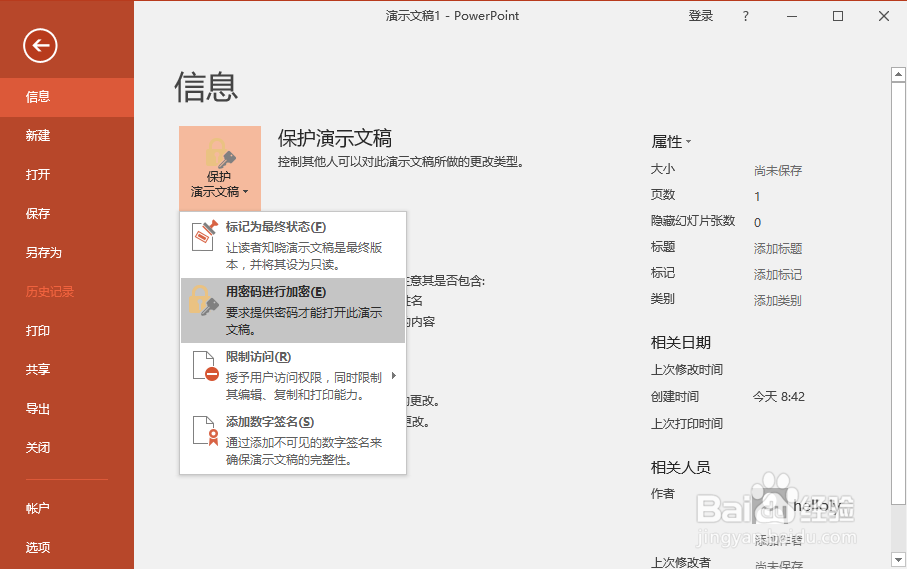The image size is (907, 569).
Task: Click the 用密码进行加密 lock and key icon
Action: [204, 301]
